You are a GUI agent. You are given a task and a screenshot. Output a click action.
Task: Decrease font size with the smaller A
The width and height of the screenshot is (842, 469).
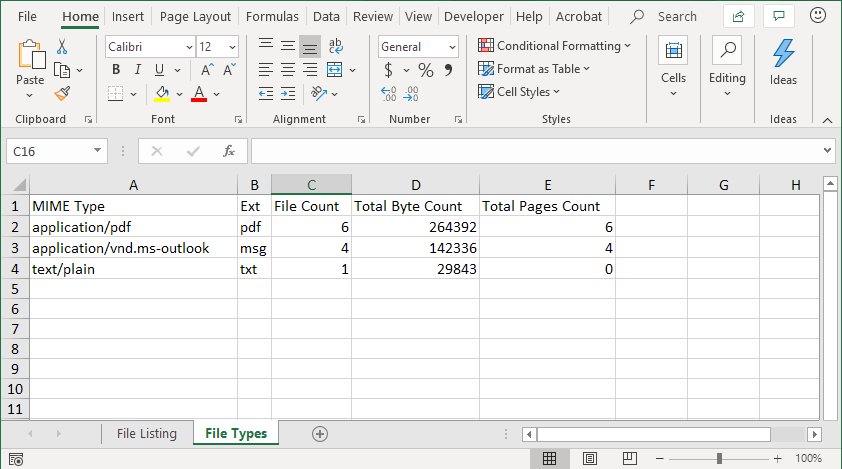pyautogui.click(x=229, y=70)
